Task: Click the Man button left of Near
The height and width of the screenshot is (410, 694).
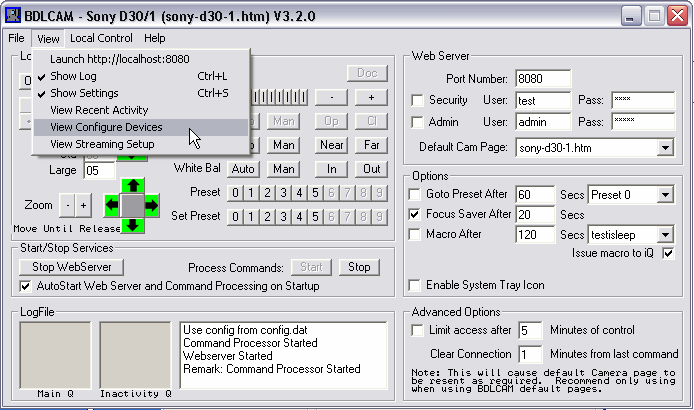Action: [283, 145]
